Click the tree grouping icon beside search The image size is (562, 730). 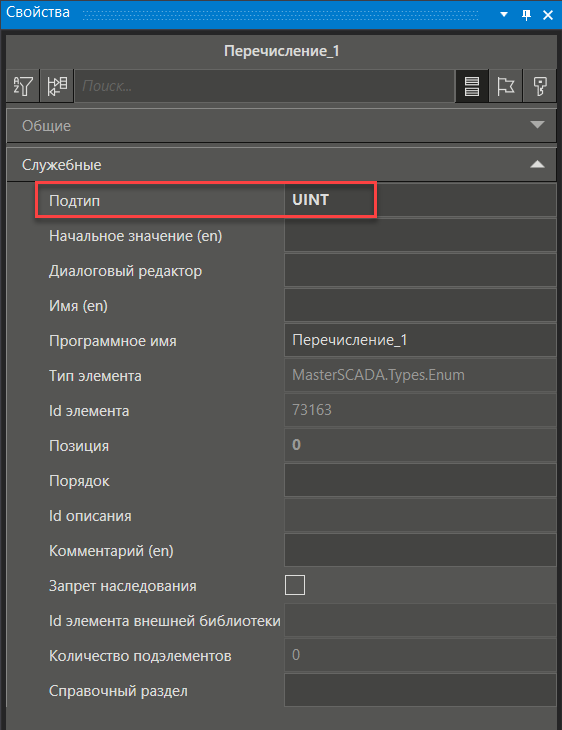(x=57, y=86)
